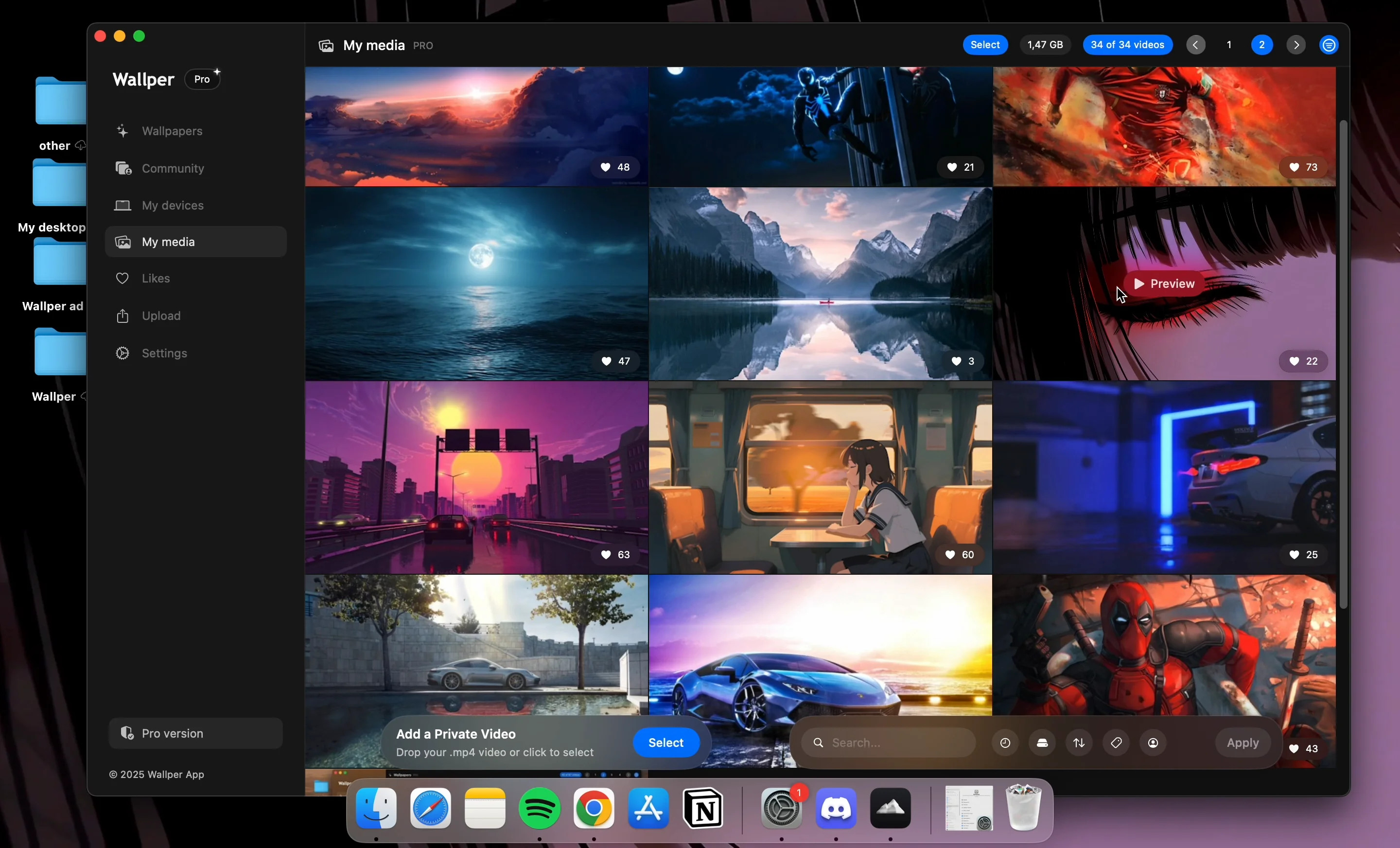This screenshot has height=848, width=1400.
Task: Open System Settings with the notification badge
Action: [x=782, y=808]
